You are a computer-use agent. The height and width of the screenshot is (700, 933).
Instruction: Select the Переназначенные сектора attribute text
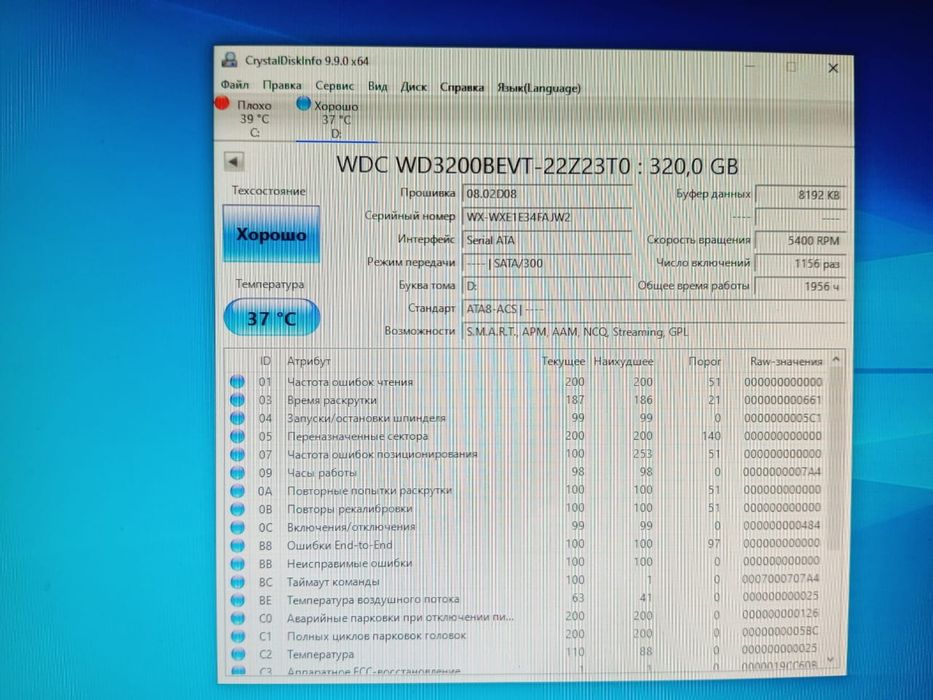coord(357,436)
